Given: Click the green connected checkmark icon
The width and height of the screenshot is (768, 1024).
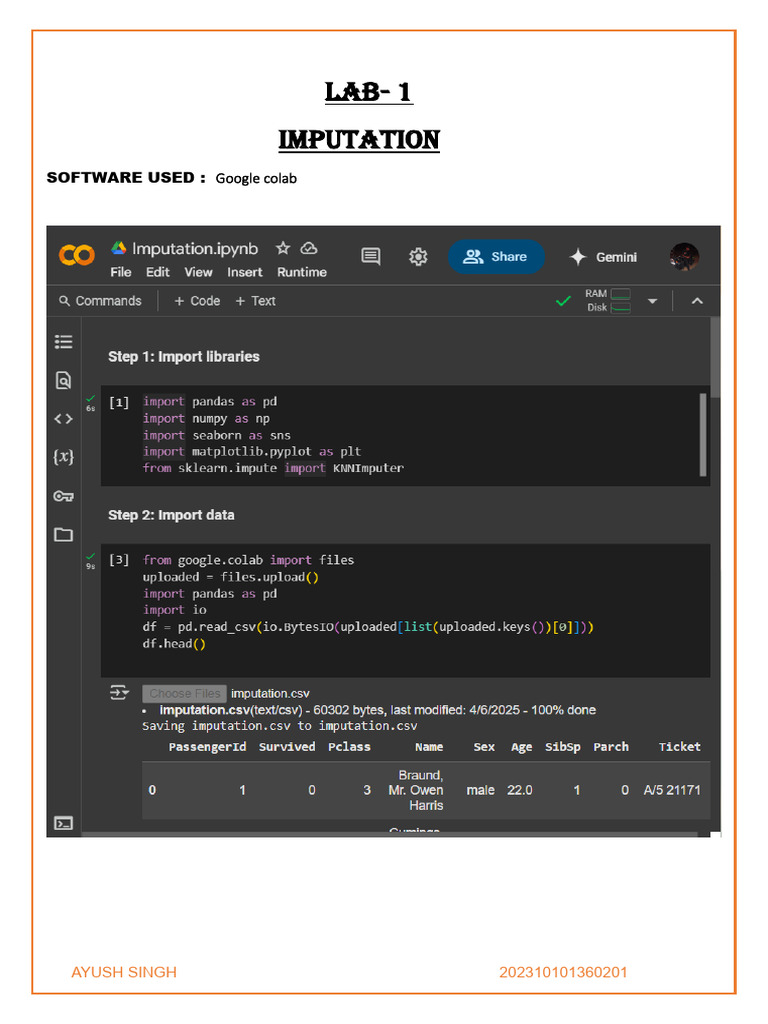Looking at the screenshot, I should 563,301.
